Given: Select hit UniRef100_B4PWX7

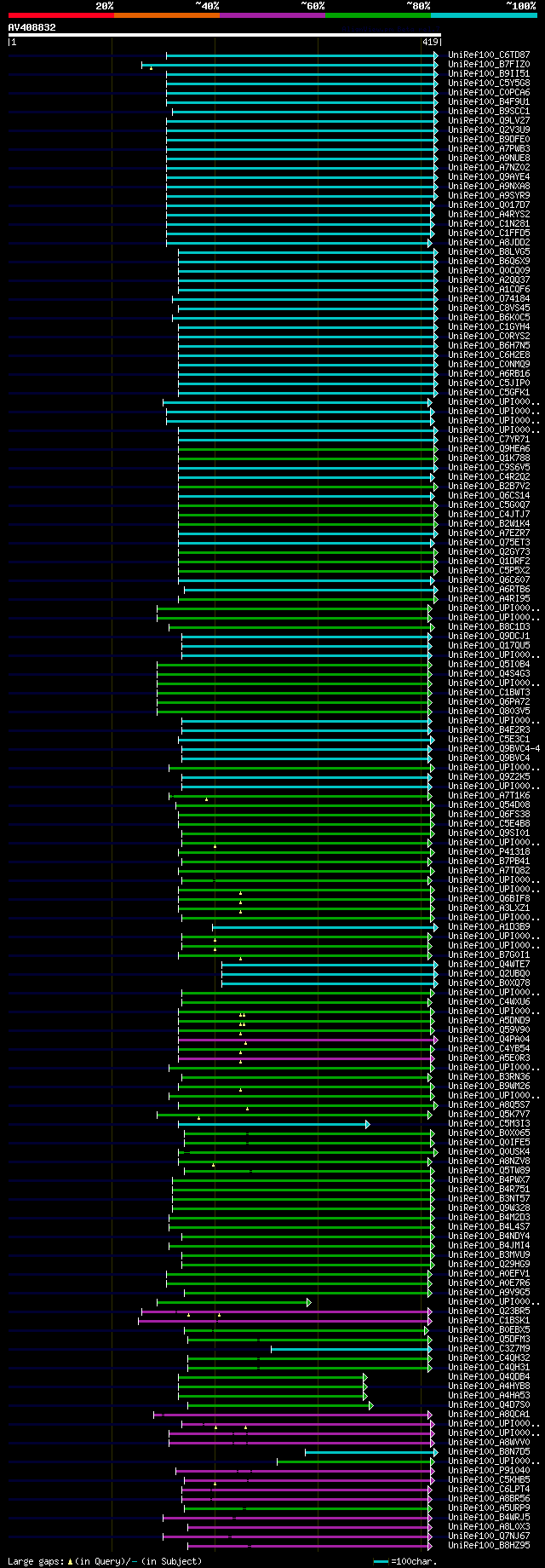Looking at the screenshot, I should tap(489, 1180).
